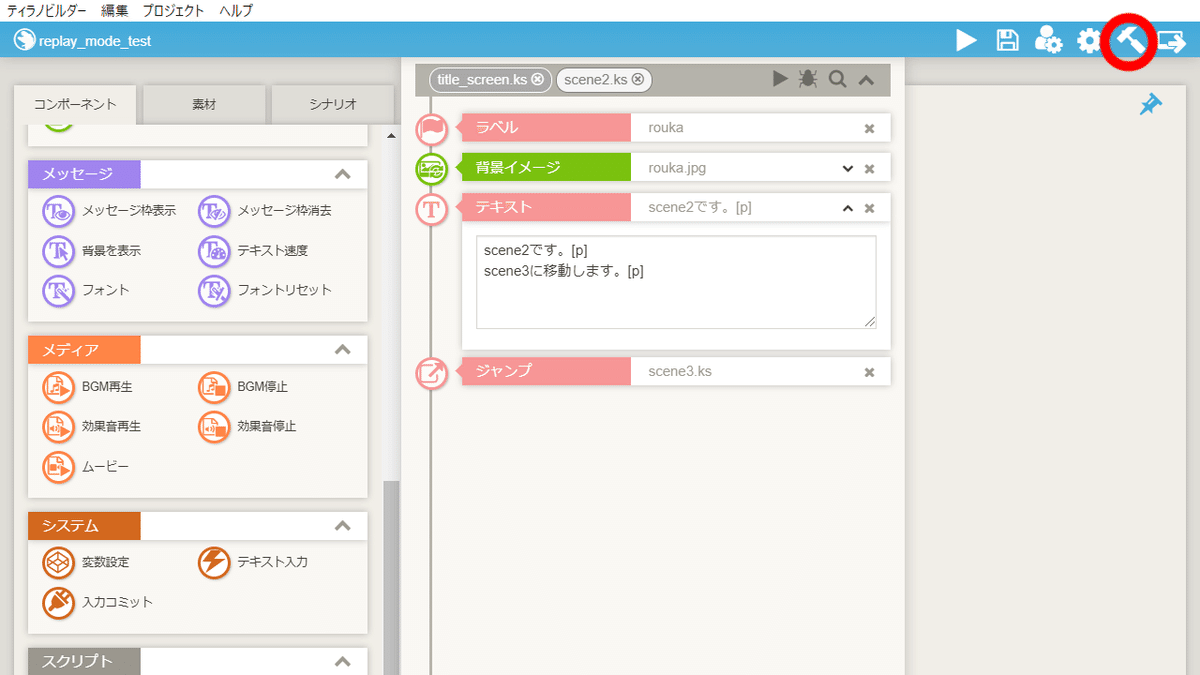
Task: Open the ティラノビルダー menu
Action: (x=46, y=11)
